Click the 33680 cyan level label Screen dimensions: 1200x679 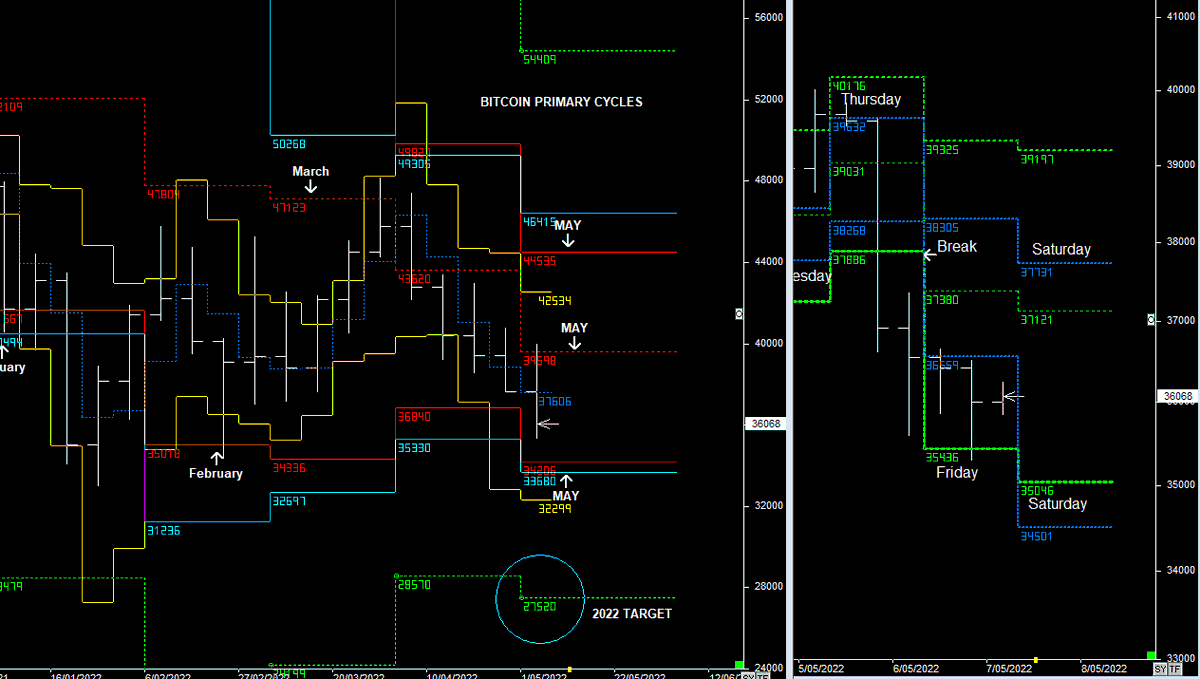pyautogui.click(x=540, y=482)
